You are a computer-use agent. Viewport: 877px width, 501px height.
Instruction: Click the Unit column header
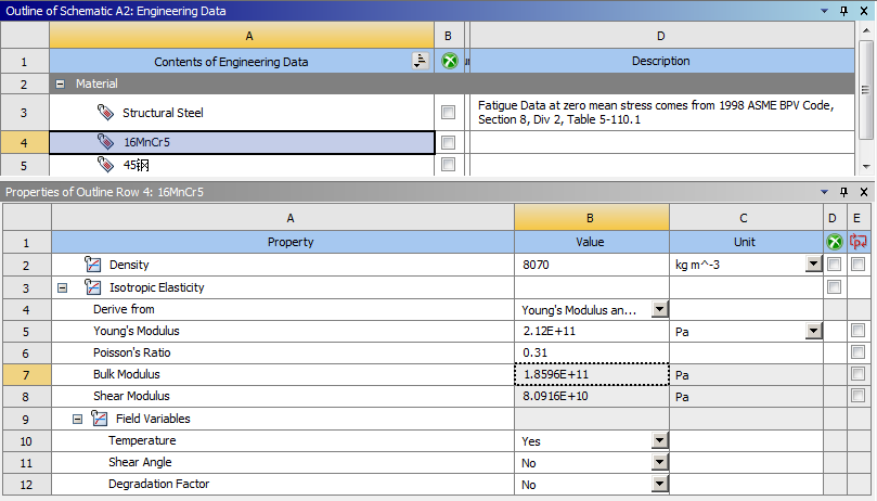click(744, 242)
